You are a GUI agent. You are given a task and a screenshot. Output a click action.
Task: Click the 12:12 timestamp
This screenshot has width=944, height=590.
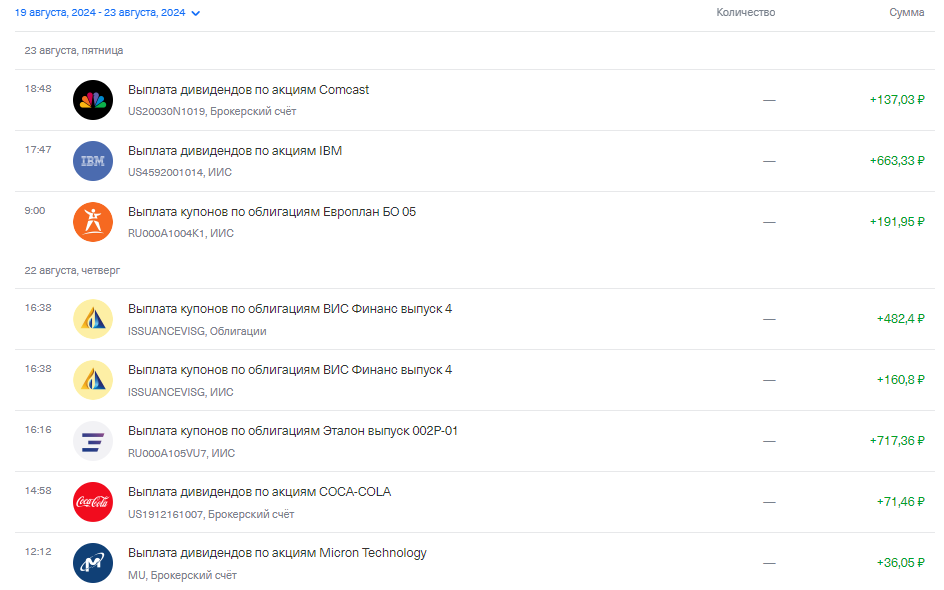38,551
